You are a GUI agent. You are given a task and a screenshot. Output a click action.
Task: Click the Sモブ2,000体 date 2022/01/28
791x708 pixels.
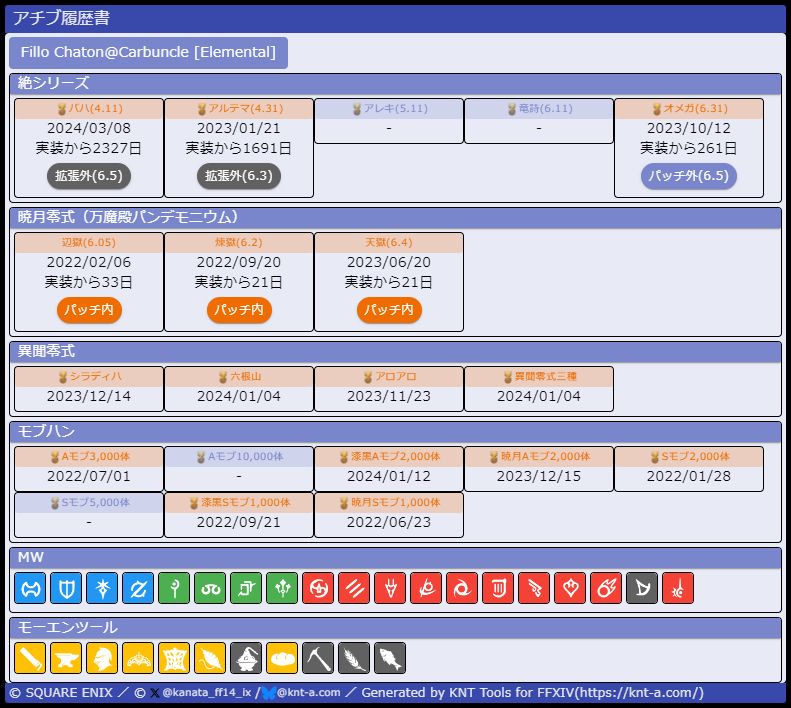pos(689,476)
